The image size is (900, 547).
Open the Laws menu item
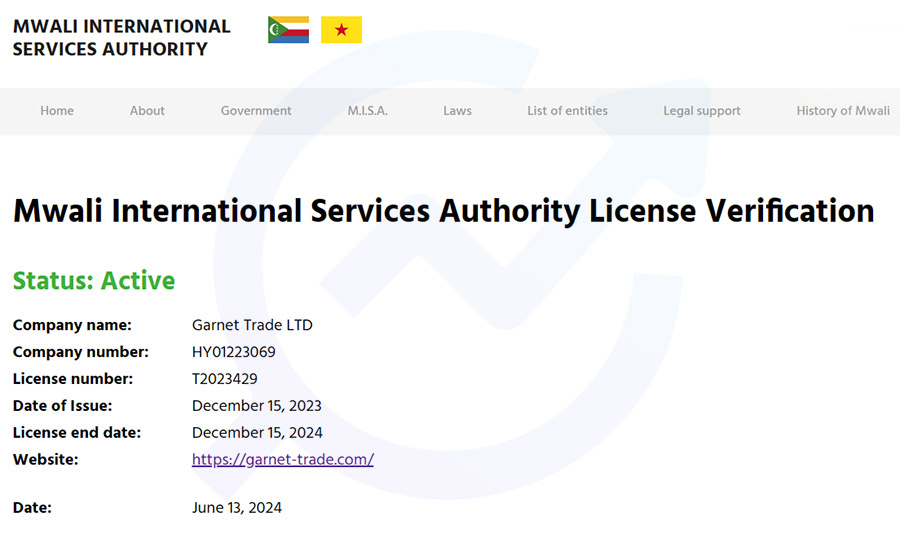click(457, 111)
